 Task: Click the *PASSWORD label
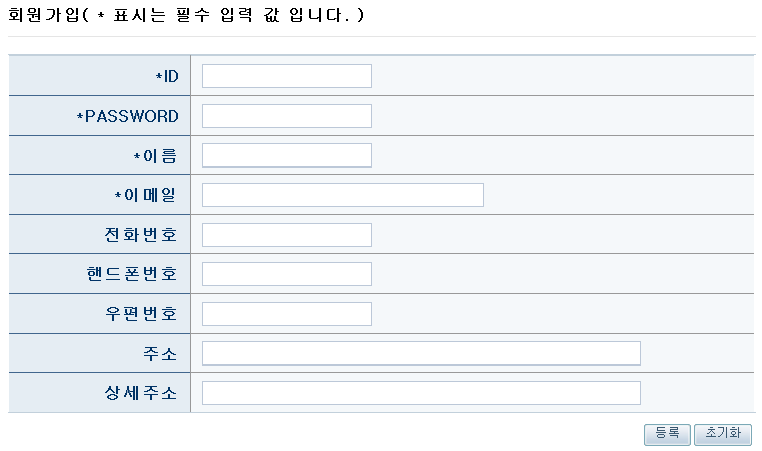[x=128, y=116]
